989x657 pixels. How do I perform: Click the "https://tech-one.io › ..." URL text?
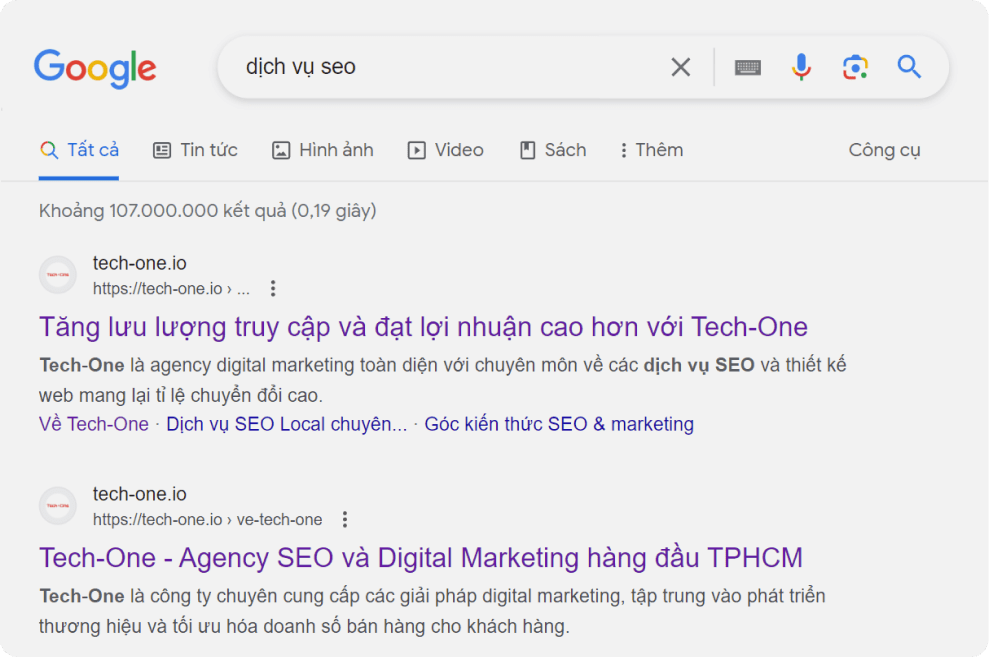coord(171,289)
